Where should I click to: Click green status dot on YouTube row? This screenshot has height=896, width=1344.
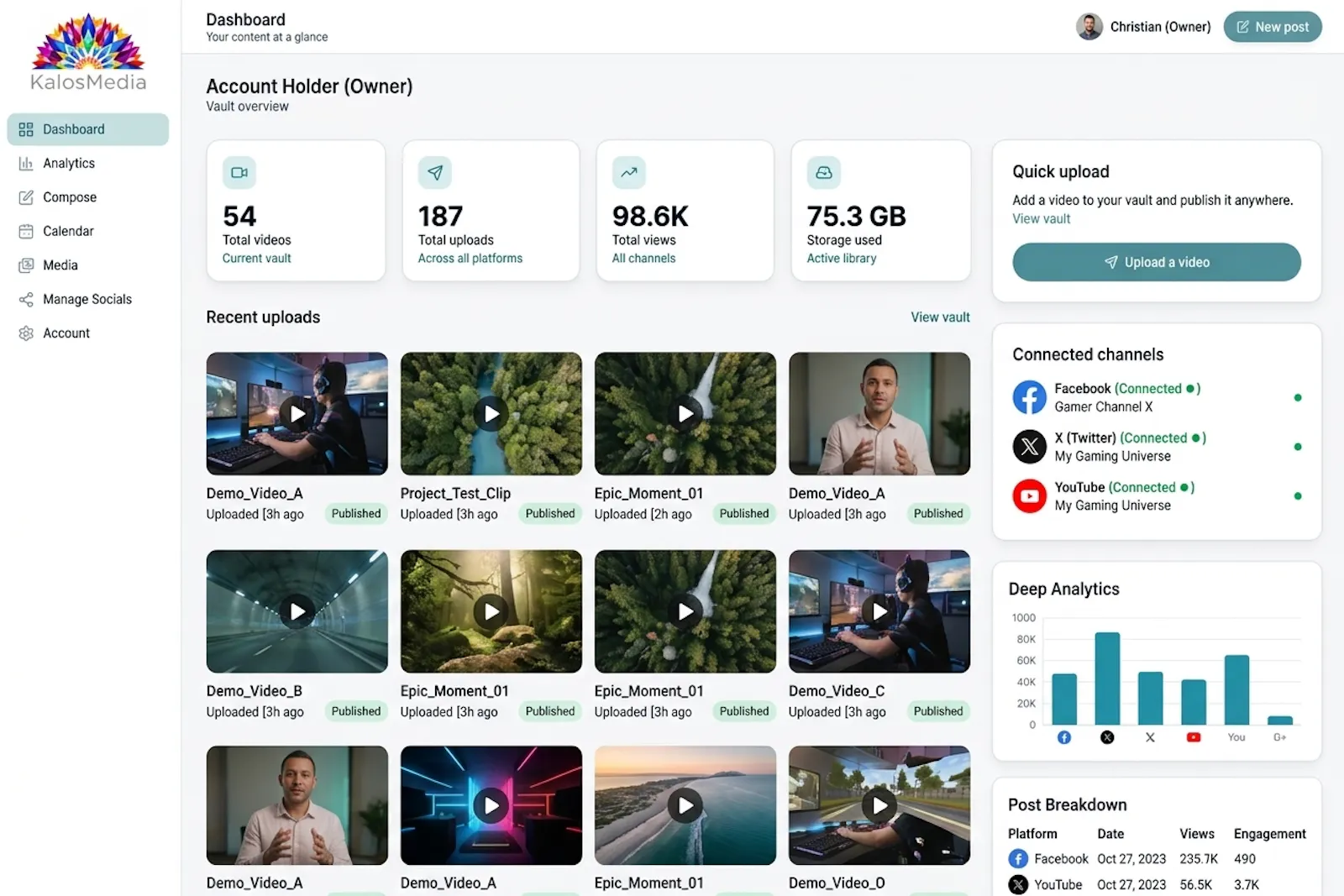(x=1298, y=496)
